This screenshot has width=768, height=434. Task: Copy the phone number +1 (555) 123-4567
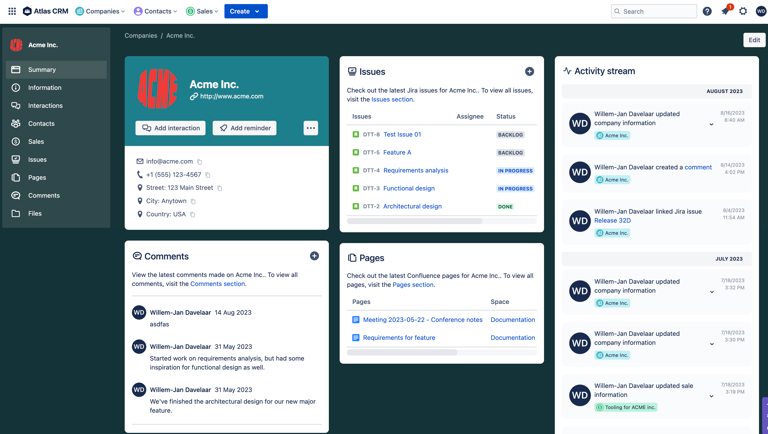point(208,175)
